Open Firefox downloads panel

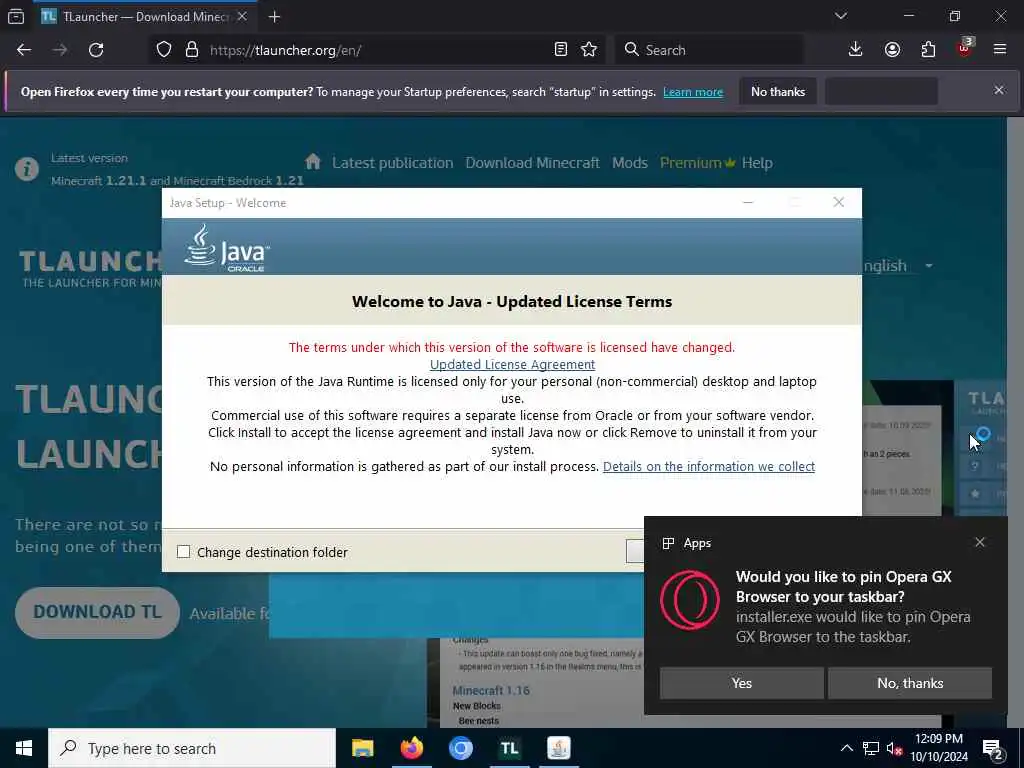[x=855, y=50]
